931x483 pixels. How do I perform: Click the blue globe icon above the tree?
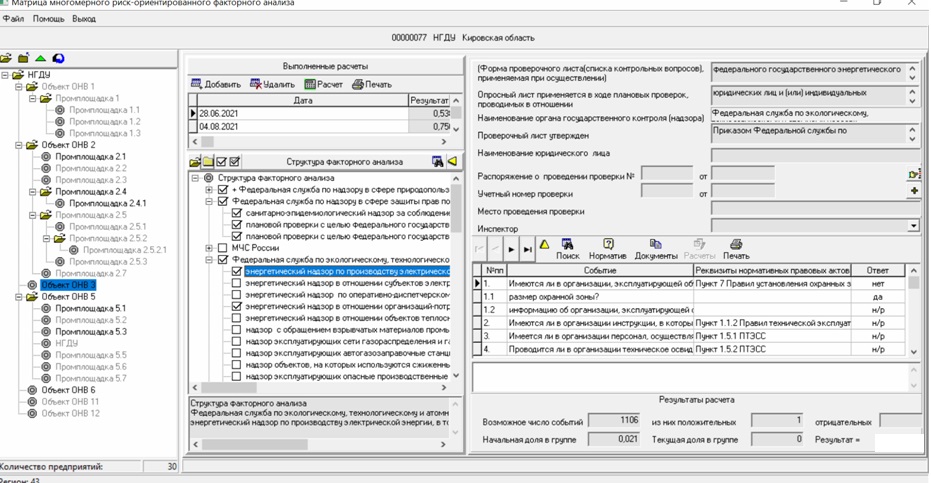(x=58, y=59)
